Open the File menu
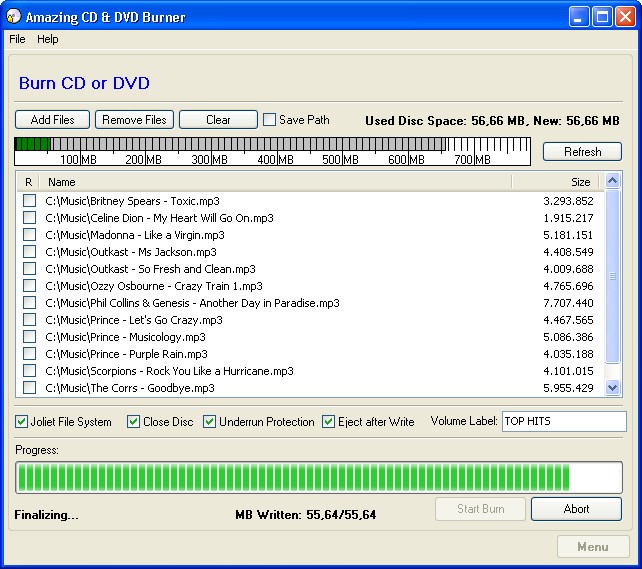642x569 pixels. pos(17,39)
